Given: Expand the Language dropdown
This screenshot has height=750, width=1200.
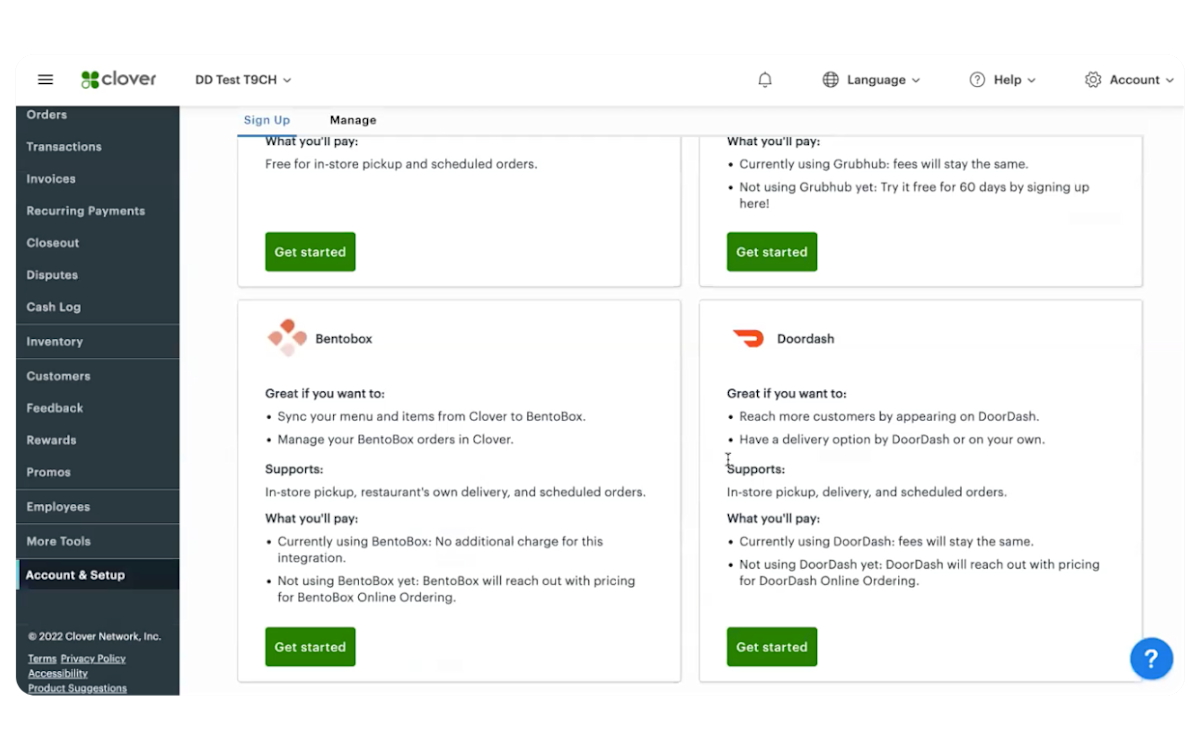Looking at the screenshot, I should (883, 80).
